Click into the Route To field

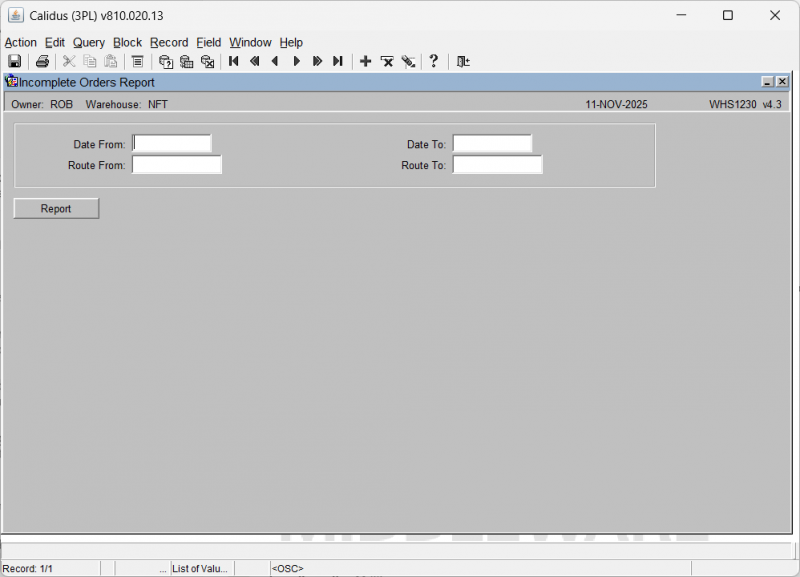pos(497,165)
